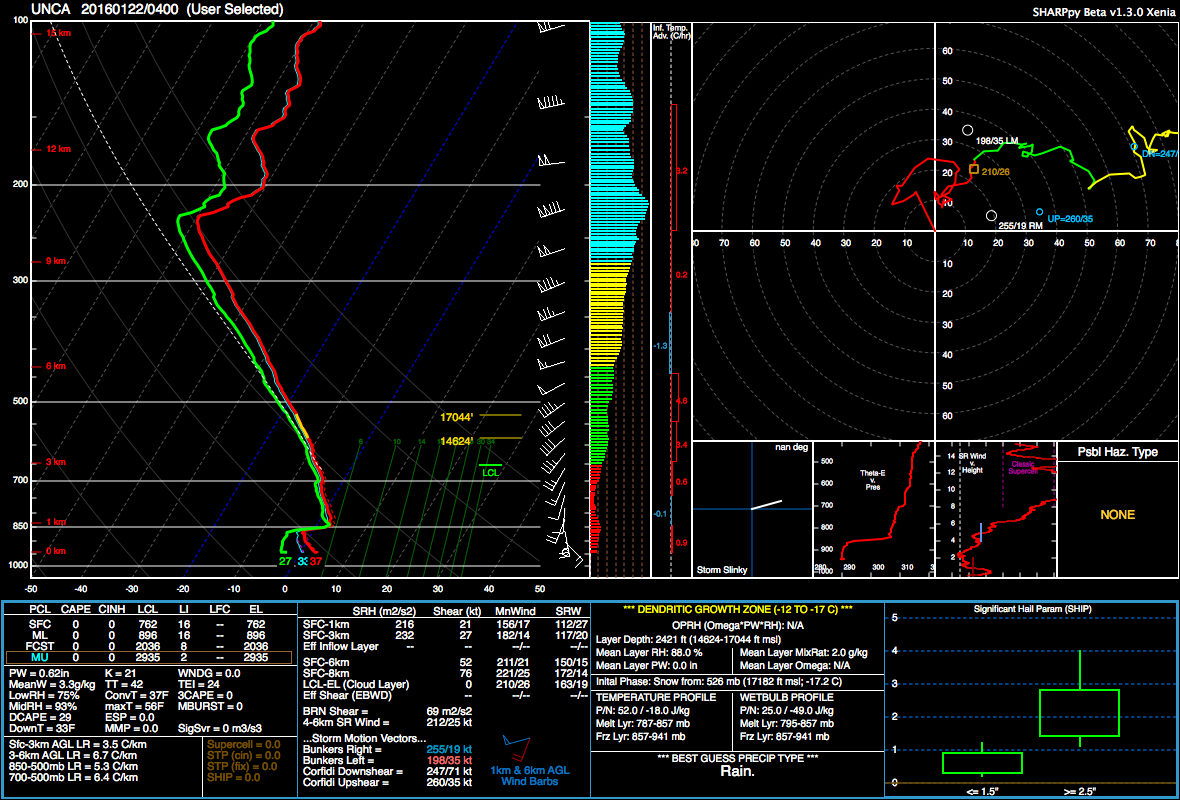The height and width of the screenshot is (800, 1180).
Task: Click the "UNCA 20160122/0400 (User Selected)" title
Action: point(157,10)
